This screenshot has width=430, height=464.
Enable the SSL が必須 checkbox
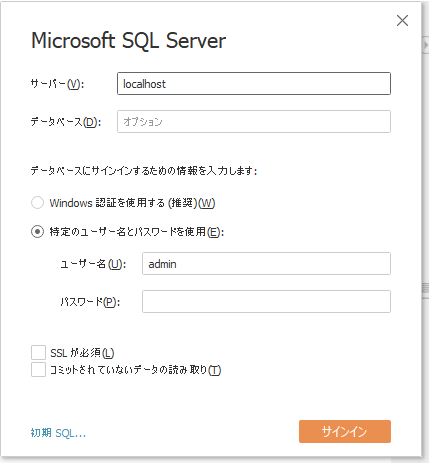click(38, 353)
